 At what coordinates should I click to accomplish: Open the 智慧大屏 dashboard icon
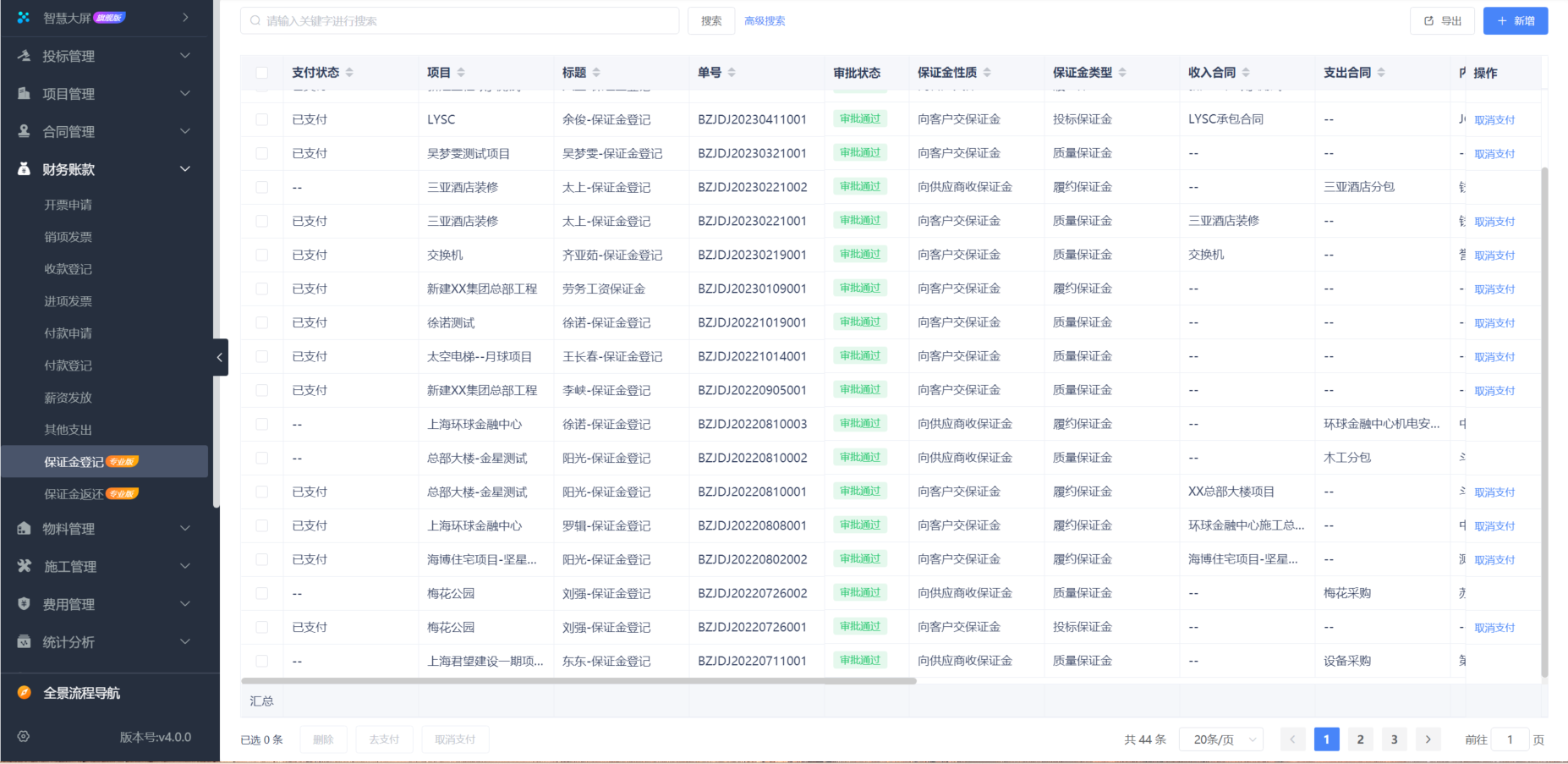(22, 16)
